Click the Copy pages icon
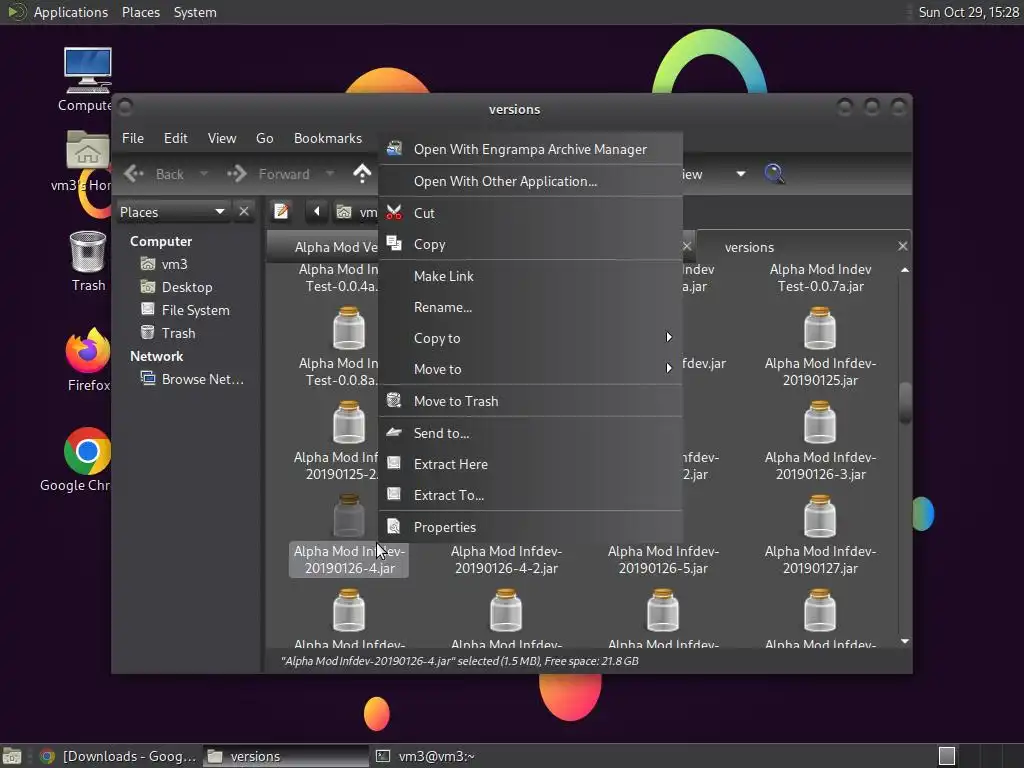The height and width of the screenshot is (768, 1024). pyautogui.click(x=394, y=244)
